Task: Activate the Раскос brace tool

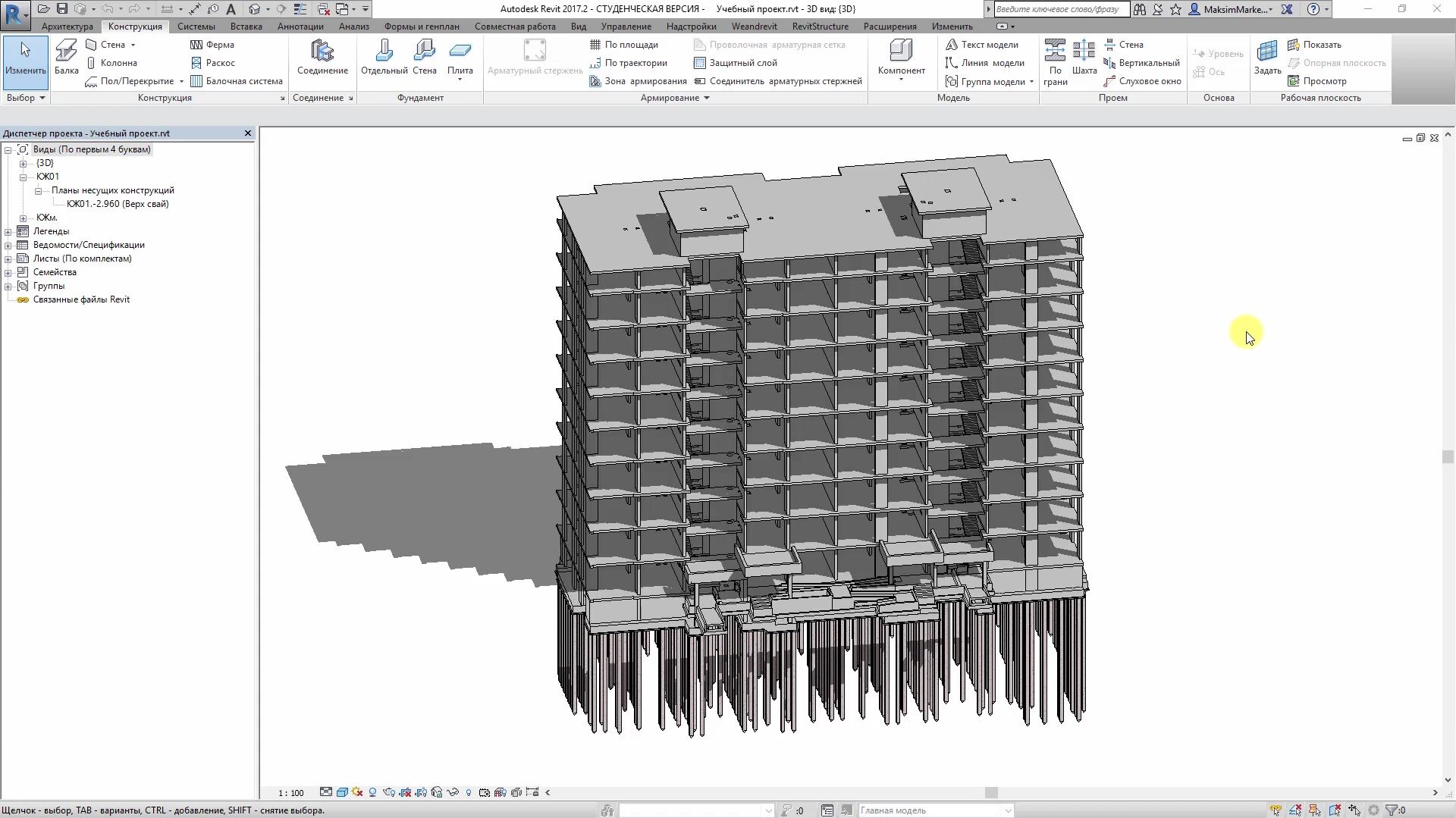Action: (213, 63)
